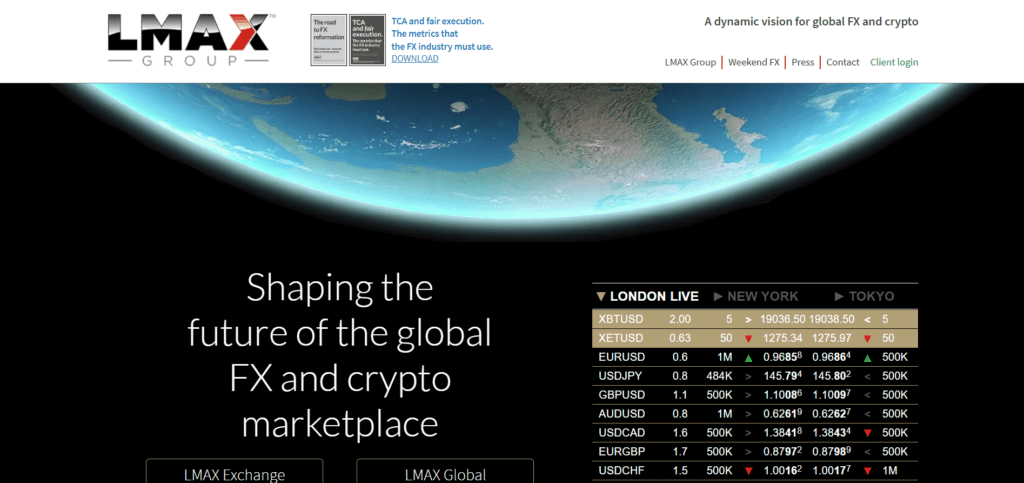Click the red down arrow beside XETUSD bid

click(748, 338)
